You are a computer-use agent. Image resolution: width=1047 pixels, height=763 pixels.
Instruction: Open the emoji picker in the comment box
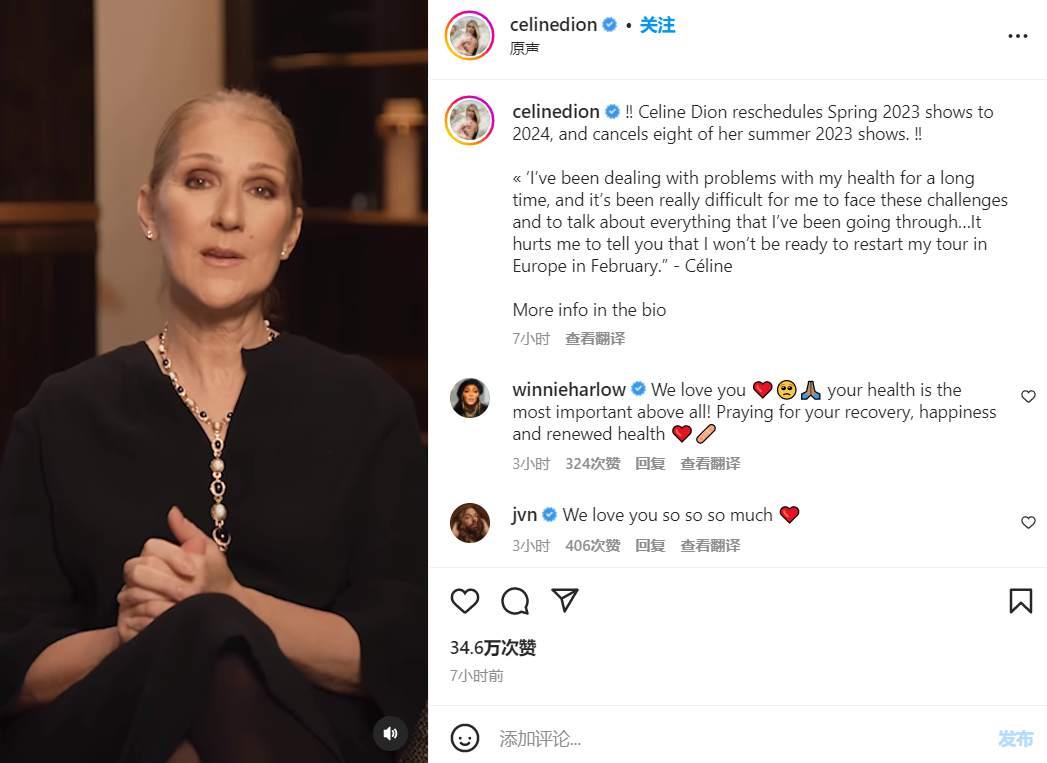pyautogui.click(x=465, y=738)
